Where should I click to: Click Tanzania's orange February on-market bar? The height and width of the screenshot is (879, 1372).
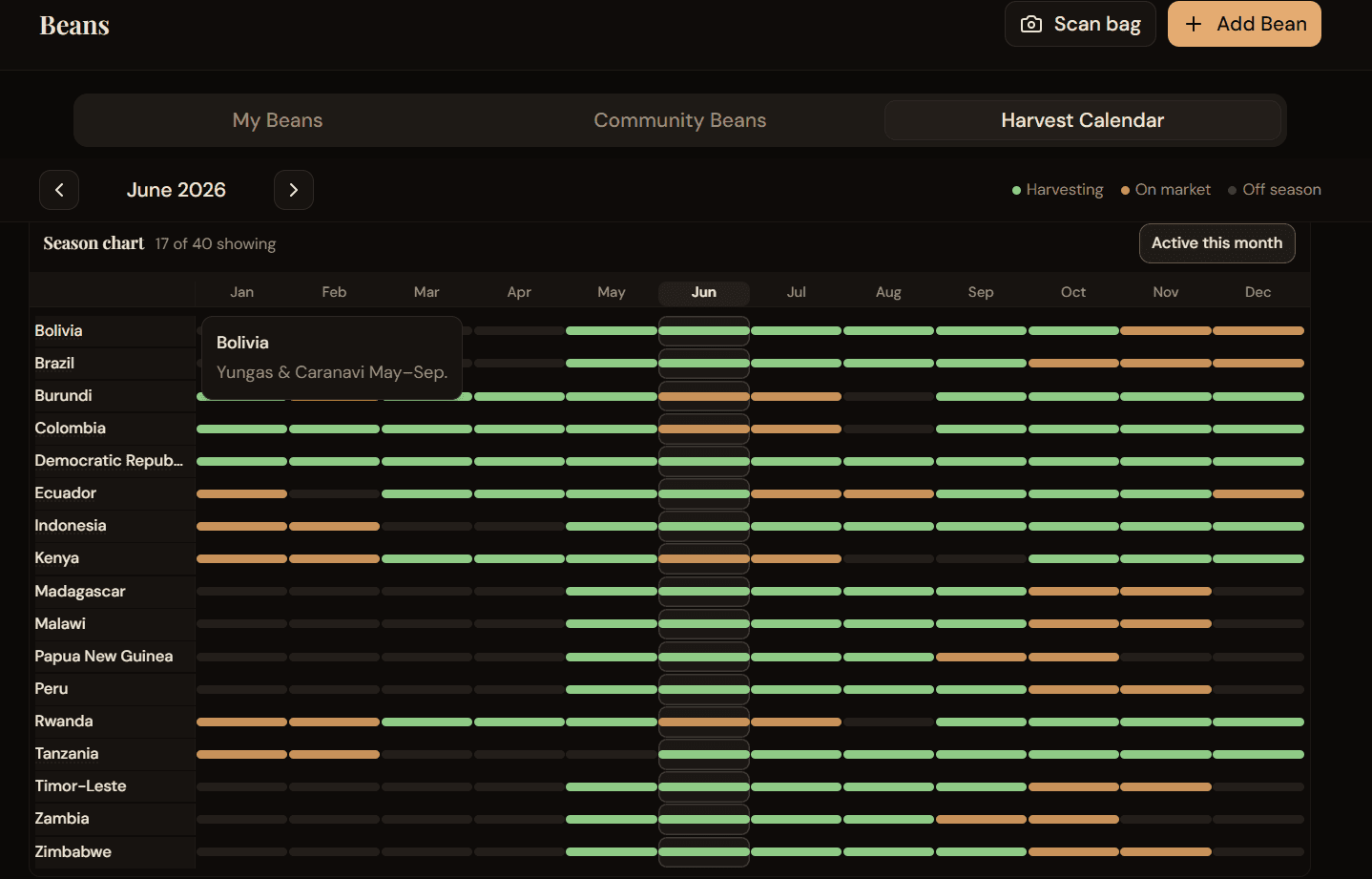pos(334,754)
